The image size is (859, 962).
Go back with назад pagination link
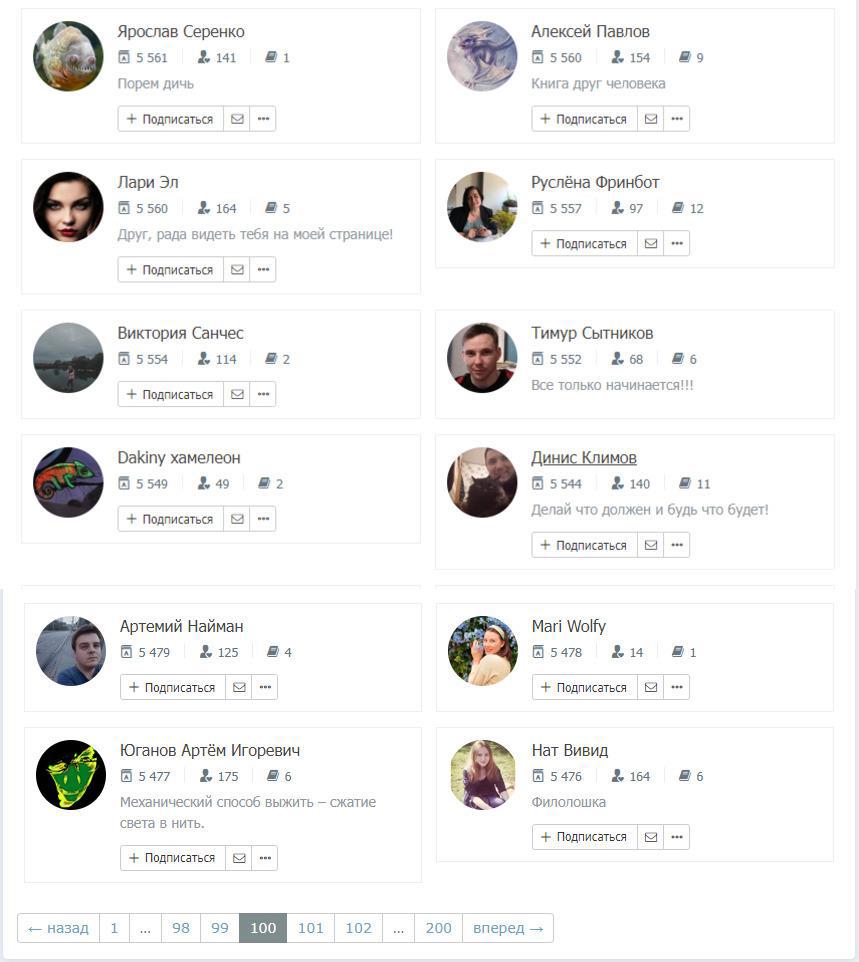click(x=58, y=928)
